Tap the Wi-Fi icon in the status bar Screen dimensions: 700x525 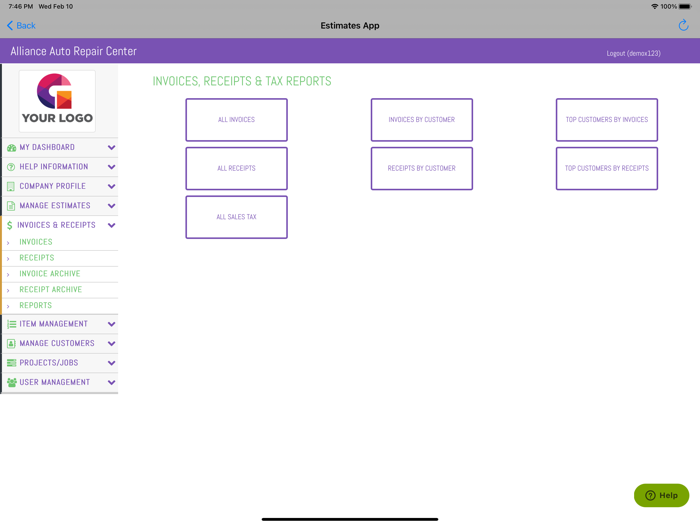click(x=654, y=6)
